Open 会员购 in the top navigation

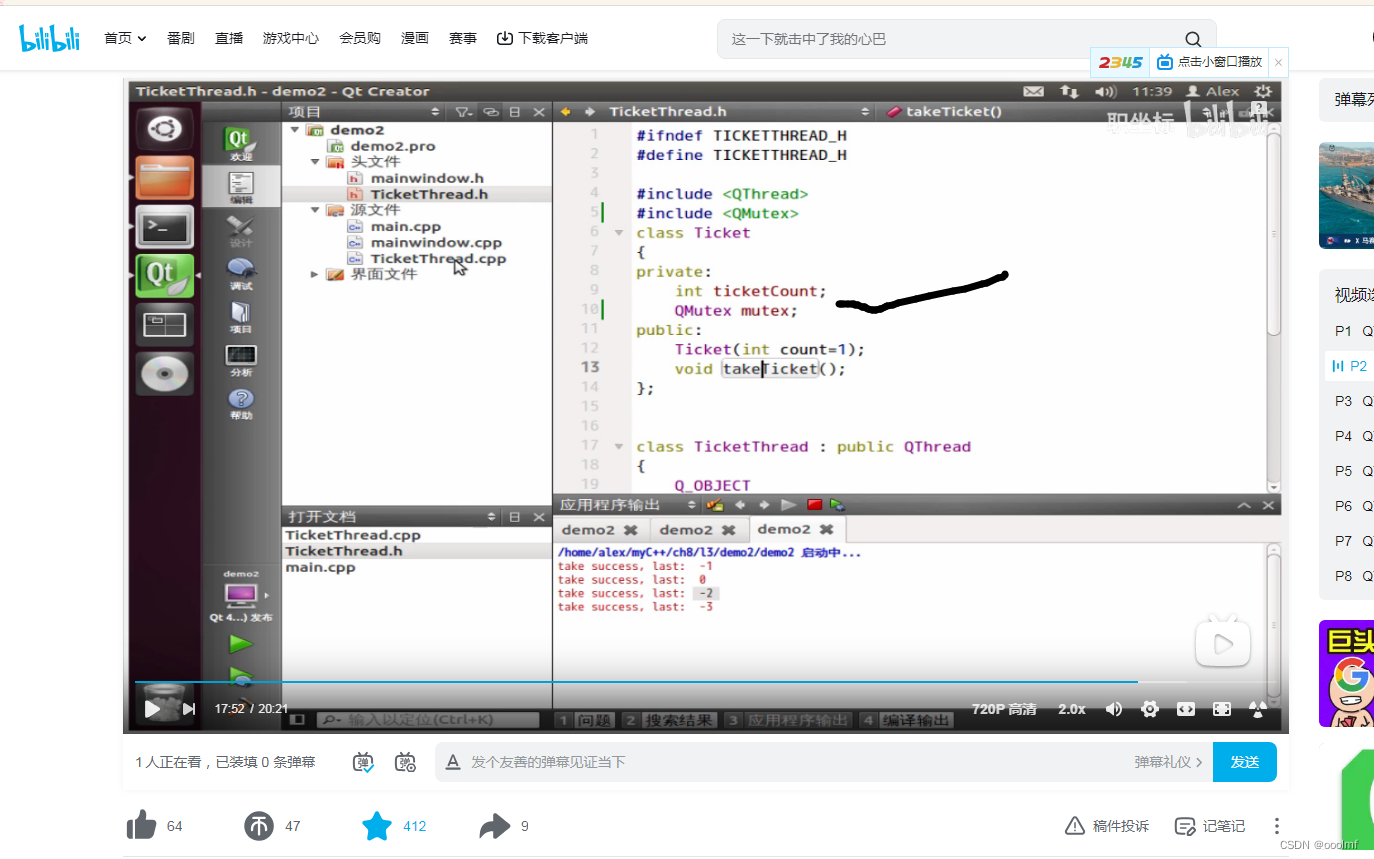pyautogui.click(x=360, y=38)
